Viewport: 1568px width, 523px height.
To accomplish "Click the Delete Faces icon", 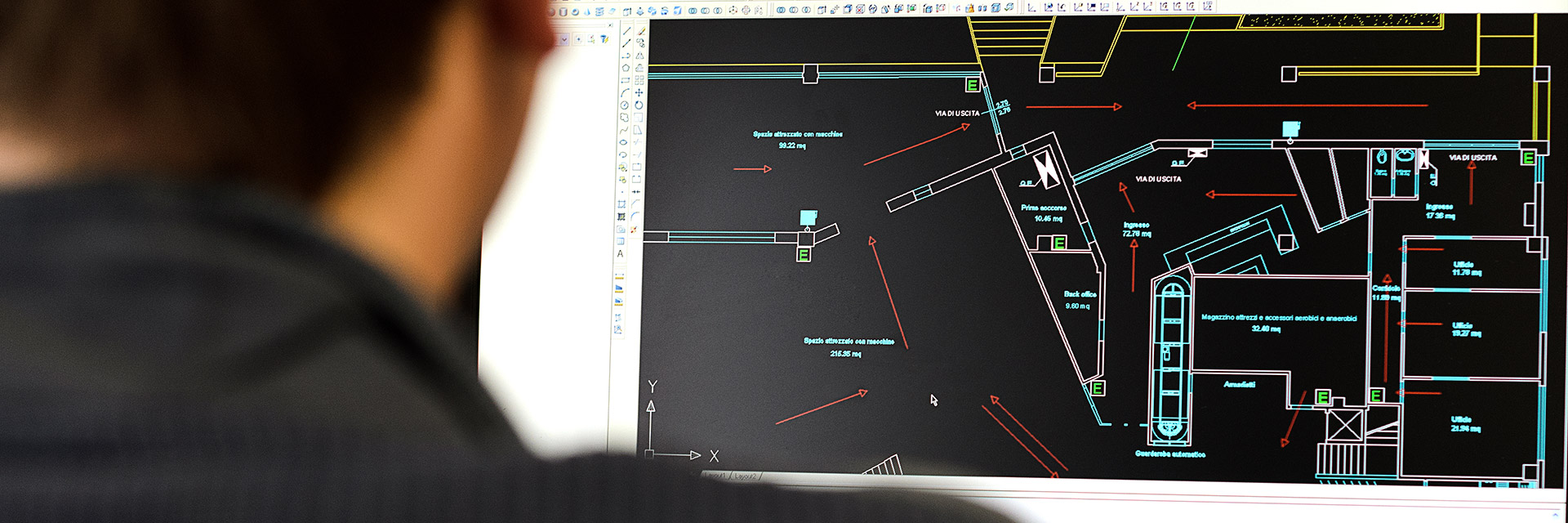I will pyautogui.click(x=860, y=10).
